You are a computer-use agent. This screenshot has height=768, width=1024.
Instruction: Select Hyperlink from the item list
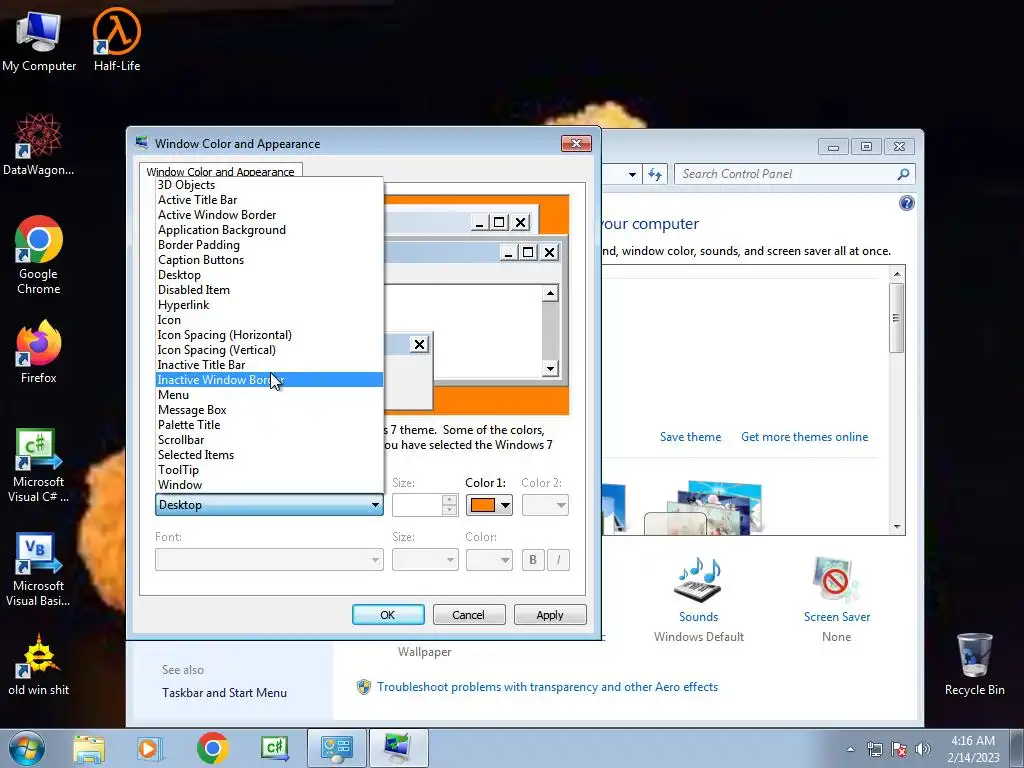point(269,305)
